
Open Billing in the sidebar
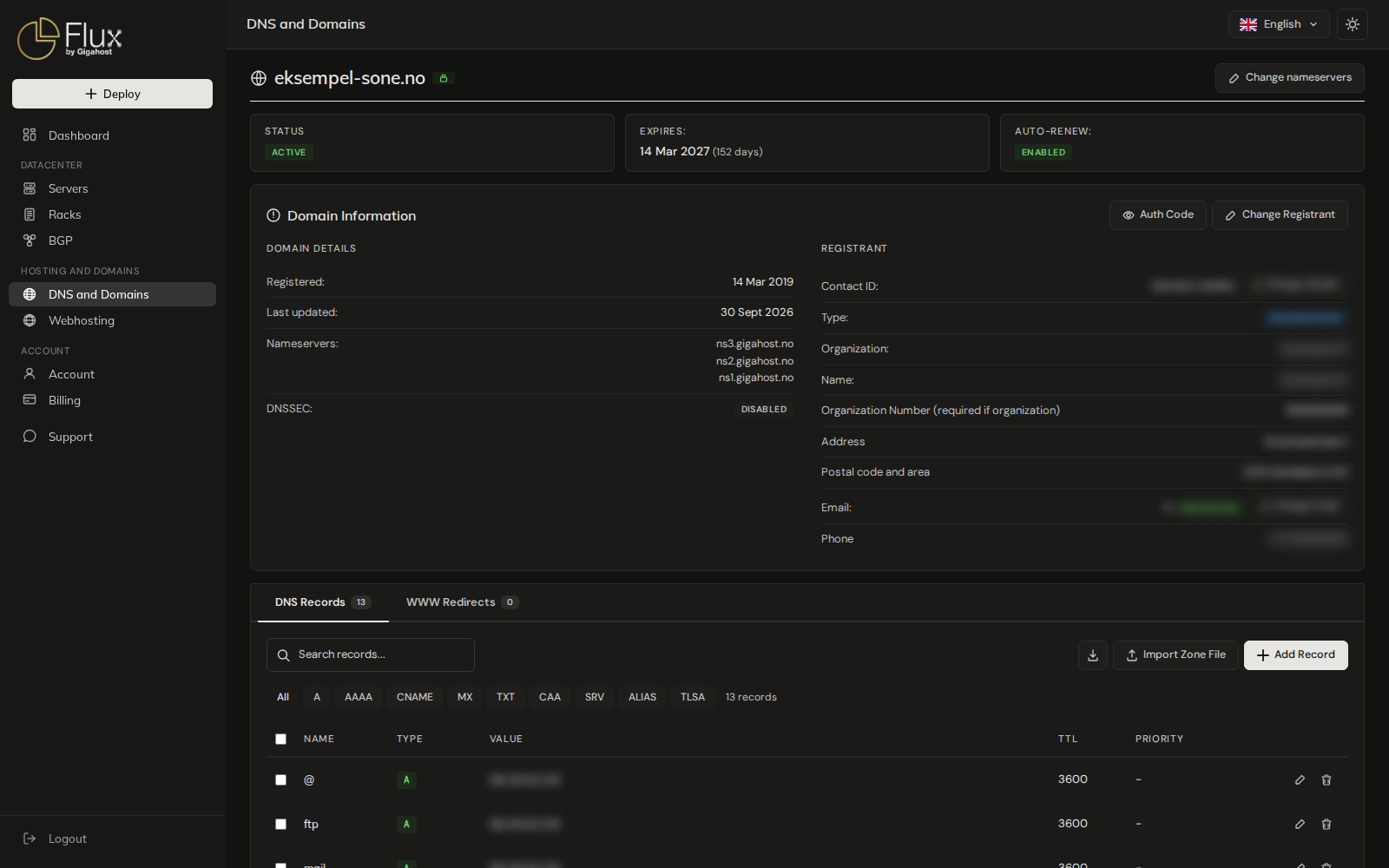(112, 400)
